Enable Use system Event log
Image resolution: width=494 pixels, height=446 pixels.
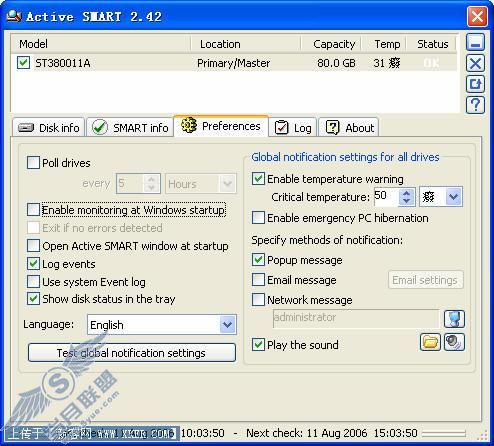(x=33, y=282)
